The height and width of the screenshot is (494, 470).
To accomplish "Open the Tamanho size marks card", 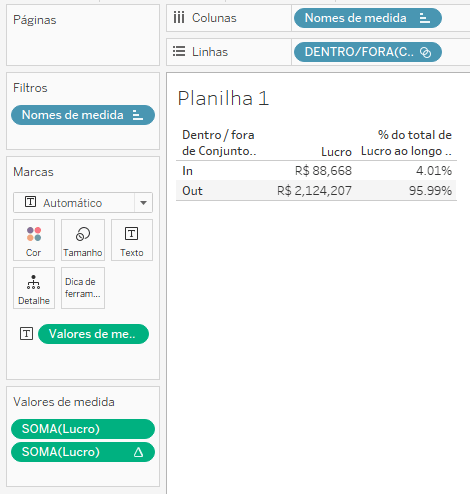I will (83, 240).
